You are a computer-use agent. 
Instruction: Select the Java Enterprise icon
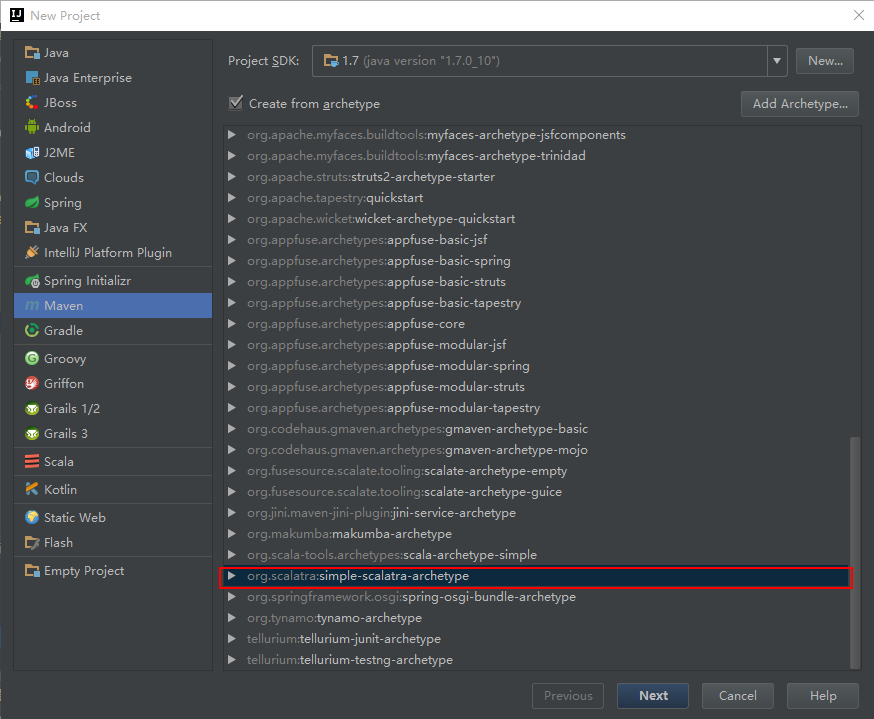click(32, 78)
